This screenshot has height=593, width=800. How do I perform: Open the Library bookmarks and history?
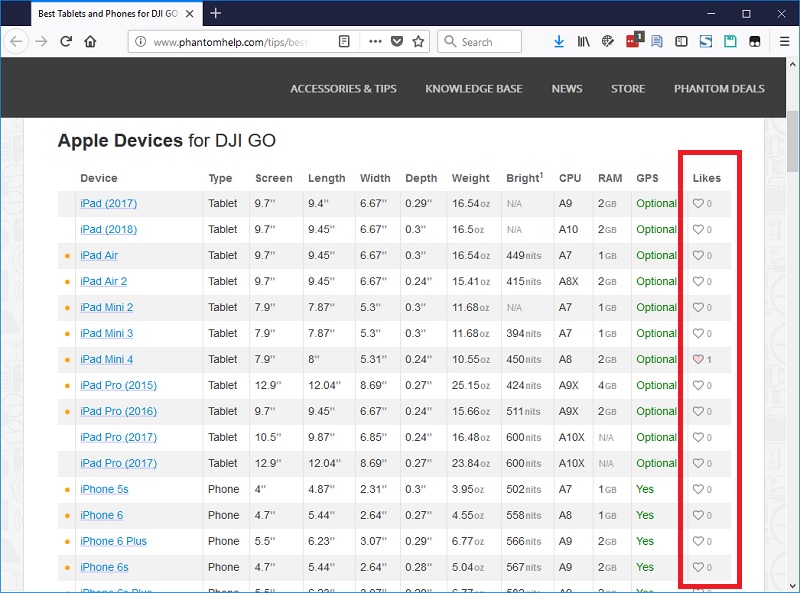583,41
